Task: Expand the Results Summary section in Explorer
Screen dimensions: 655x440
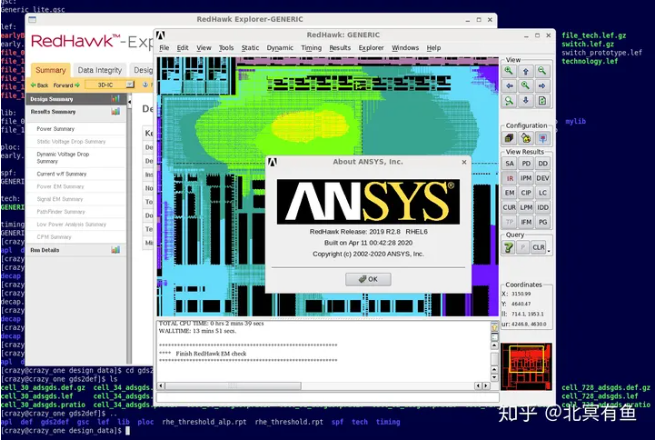Action: [76, 112]
